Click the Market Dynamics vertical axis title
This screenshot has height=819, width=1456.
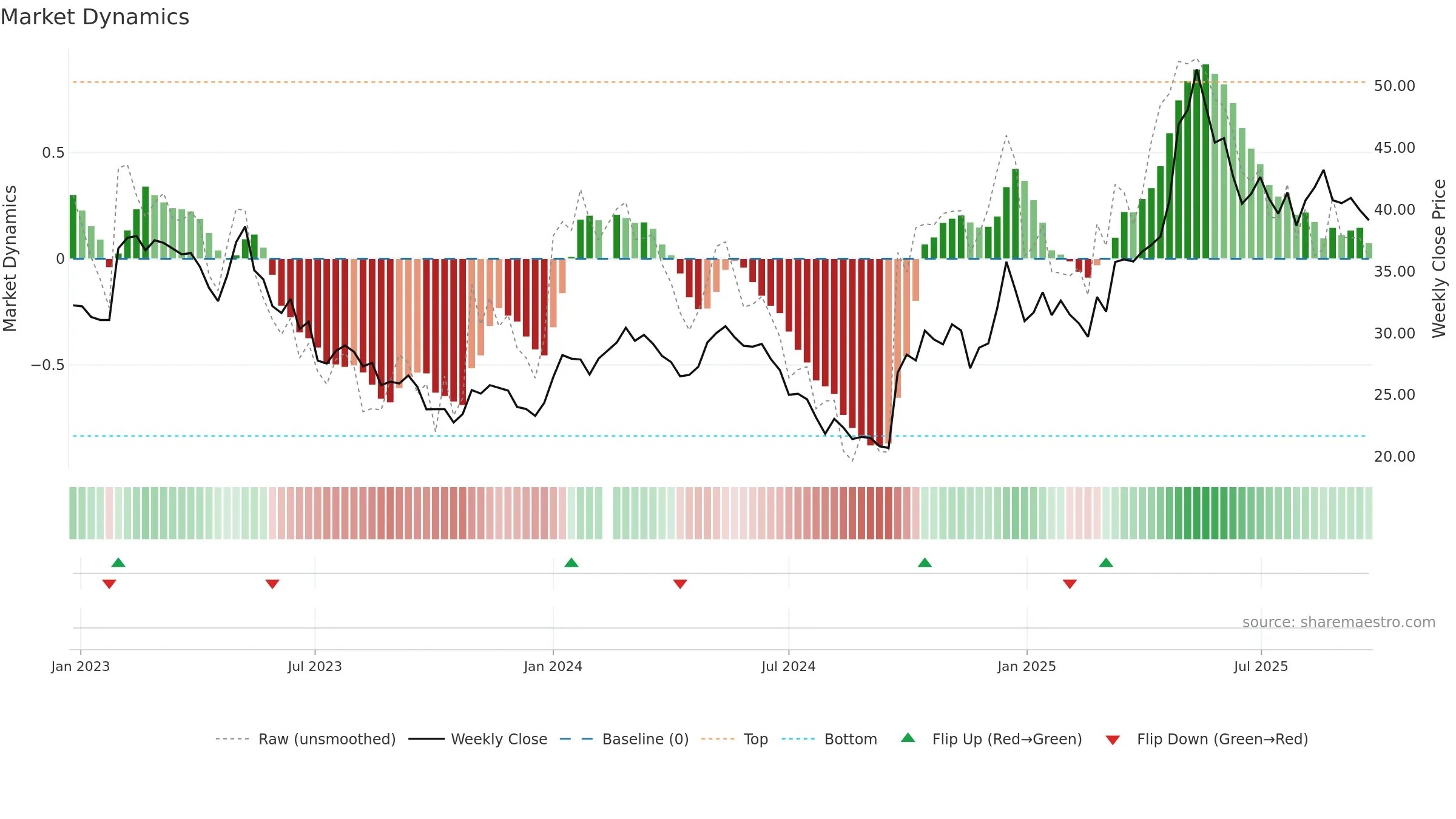tap(10, 258)
